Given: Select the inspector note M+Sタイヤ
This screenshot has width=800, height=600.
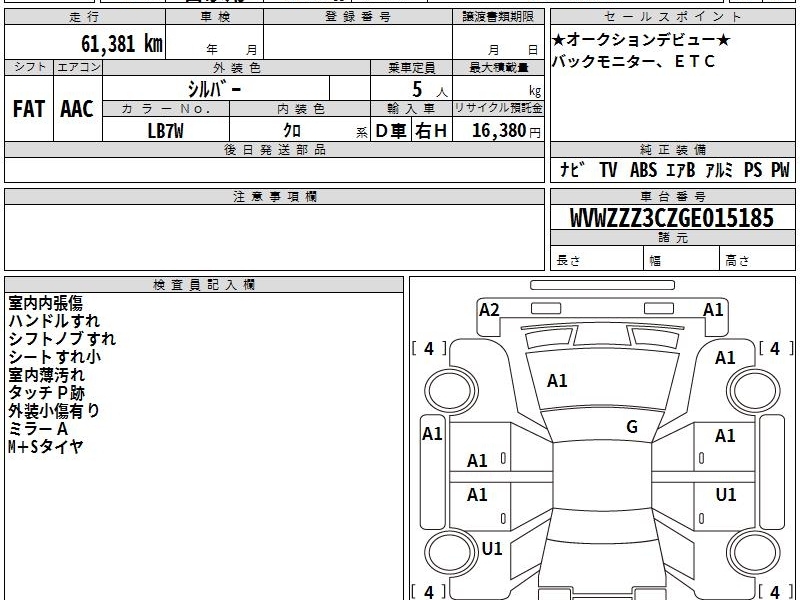Looking at the screenshot, I should click(x=45, y=447).
